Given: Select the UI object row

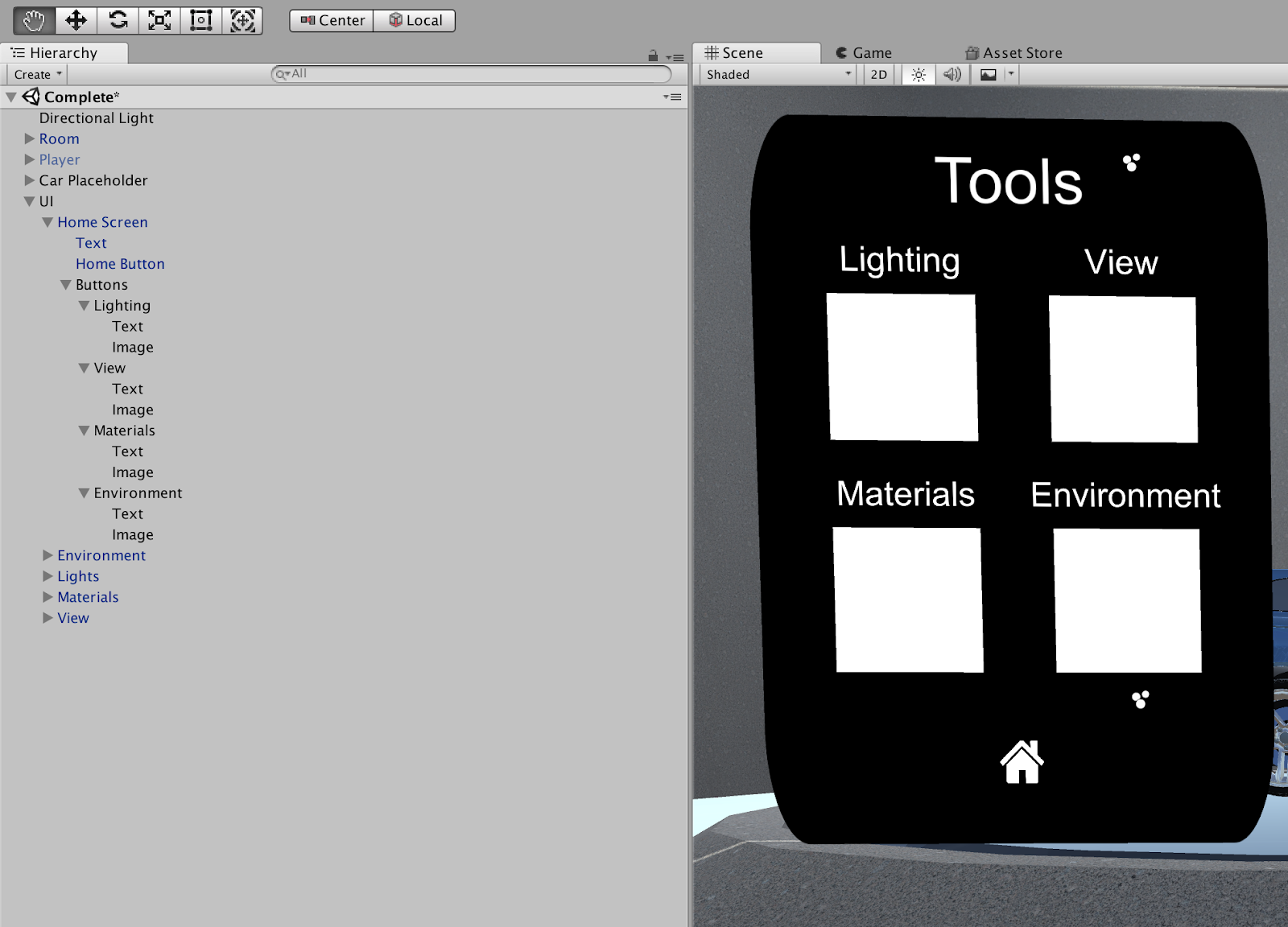Looking at the screenshot, I should (x=344, y=202).
